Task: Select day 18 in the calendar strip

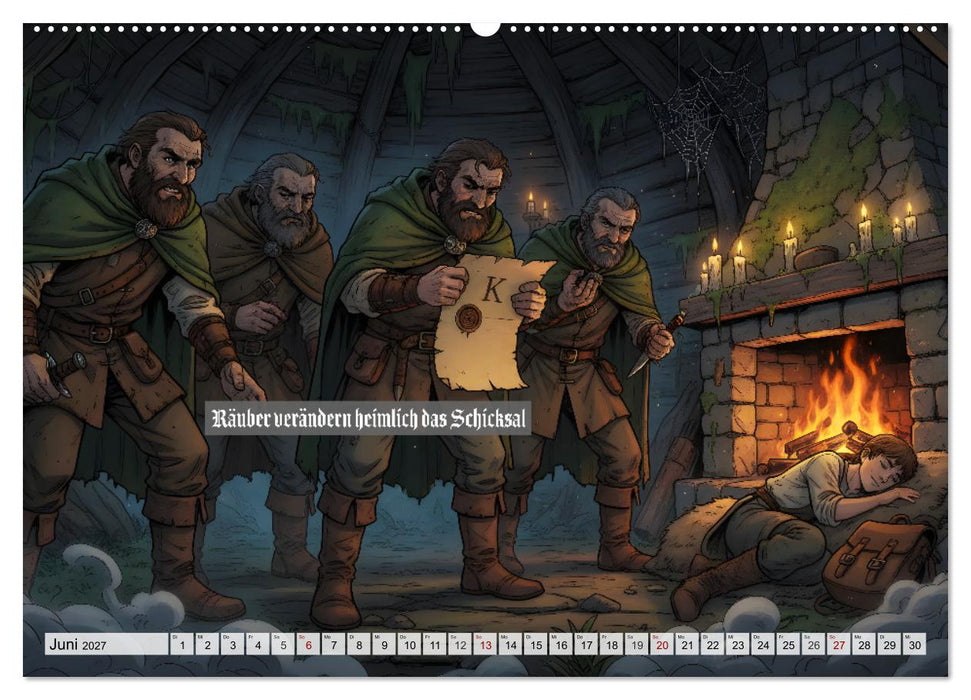Action: (x=612, y=644)
